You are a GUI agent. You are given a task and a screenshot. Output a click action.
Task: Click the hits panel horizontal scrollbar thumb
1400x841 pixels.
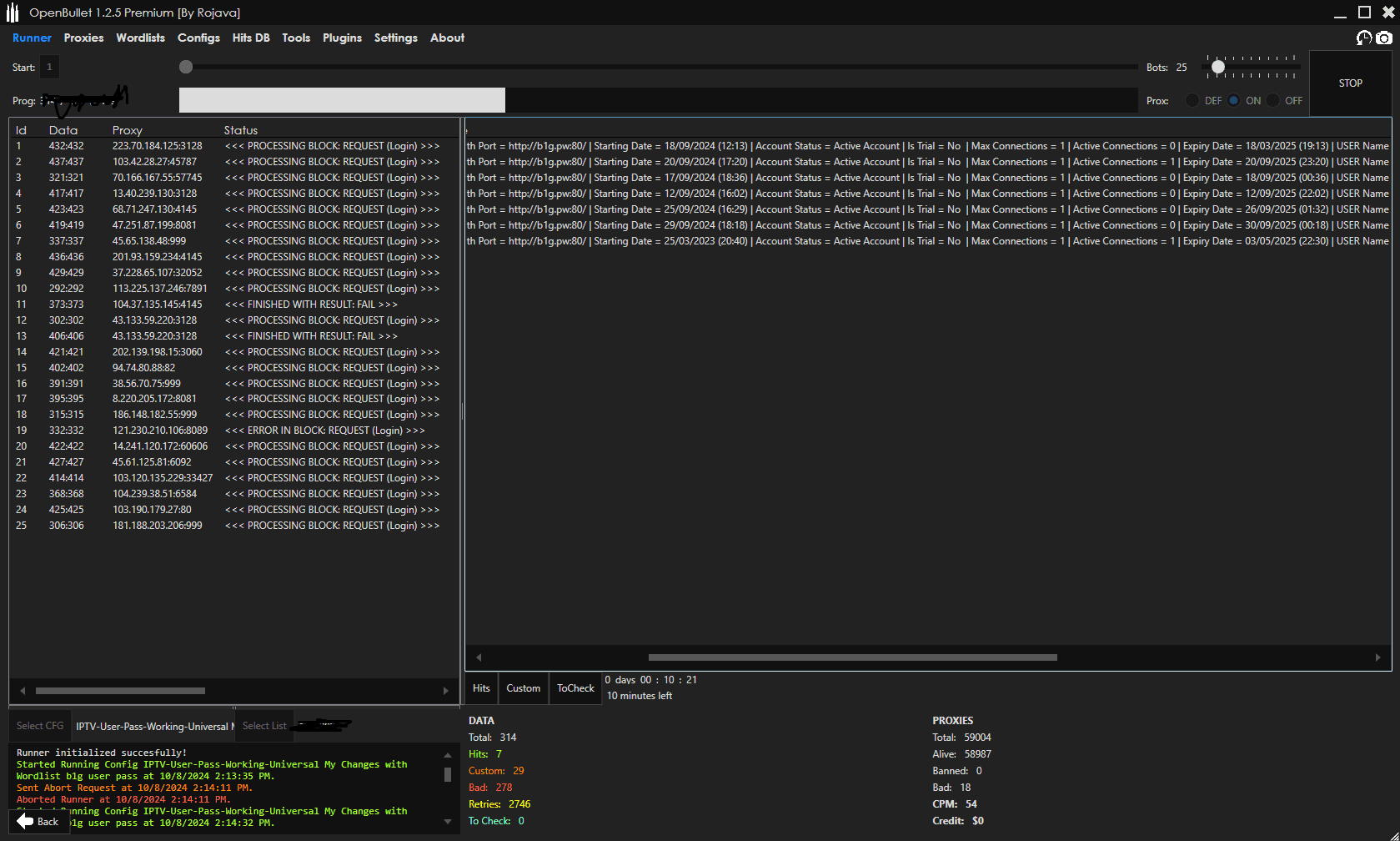point(852,657)
